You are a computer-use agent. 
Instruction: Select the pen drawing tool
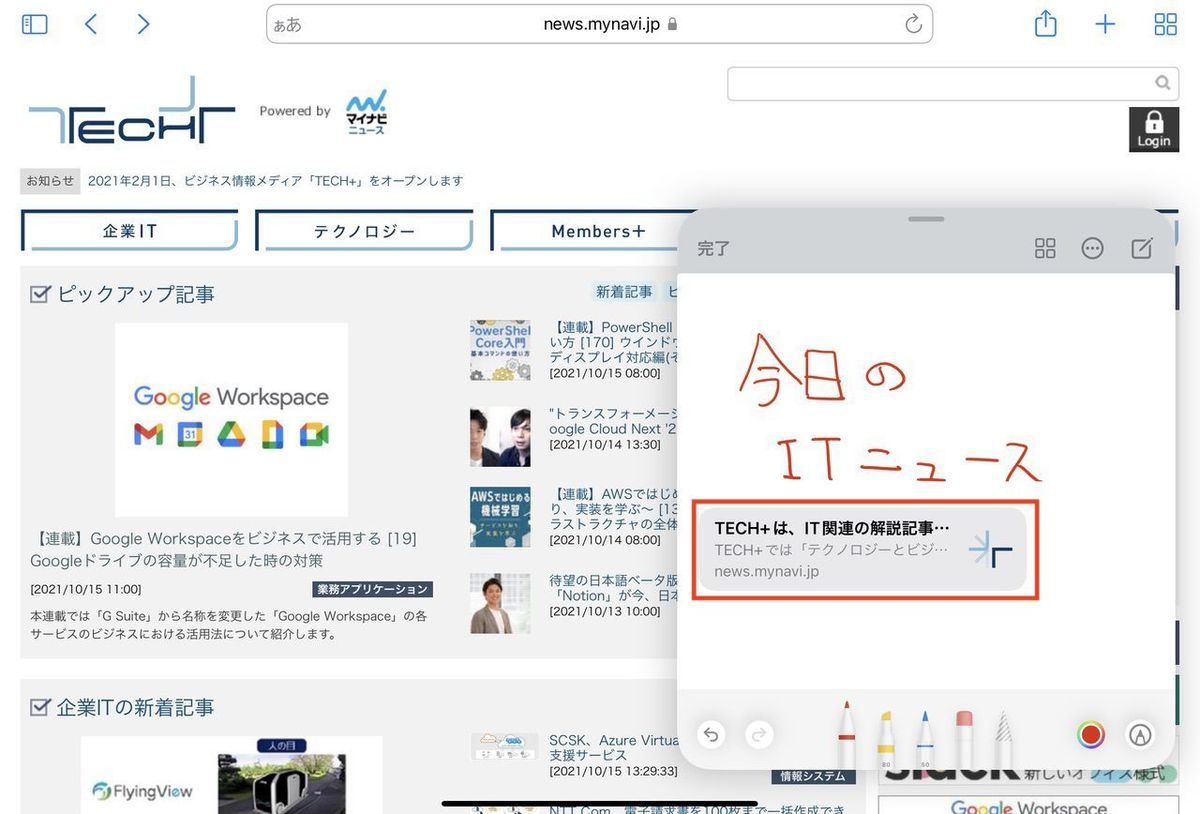click(x=847, y=733)
